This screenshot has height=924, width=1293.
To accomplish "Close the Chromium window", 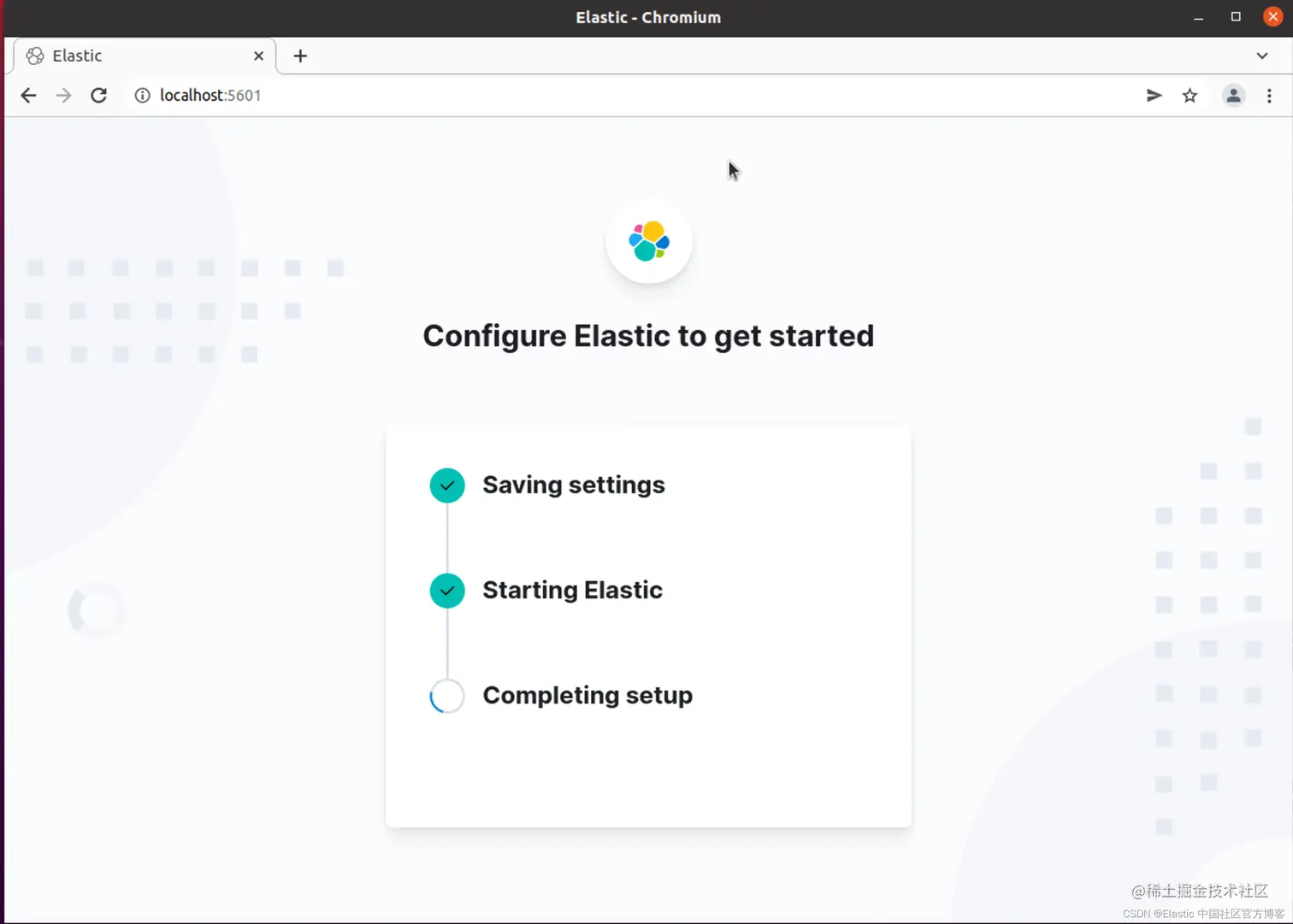I will pos(1273,17).
